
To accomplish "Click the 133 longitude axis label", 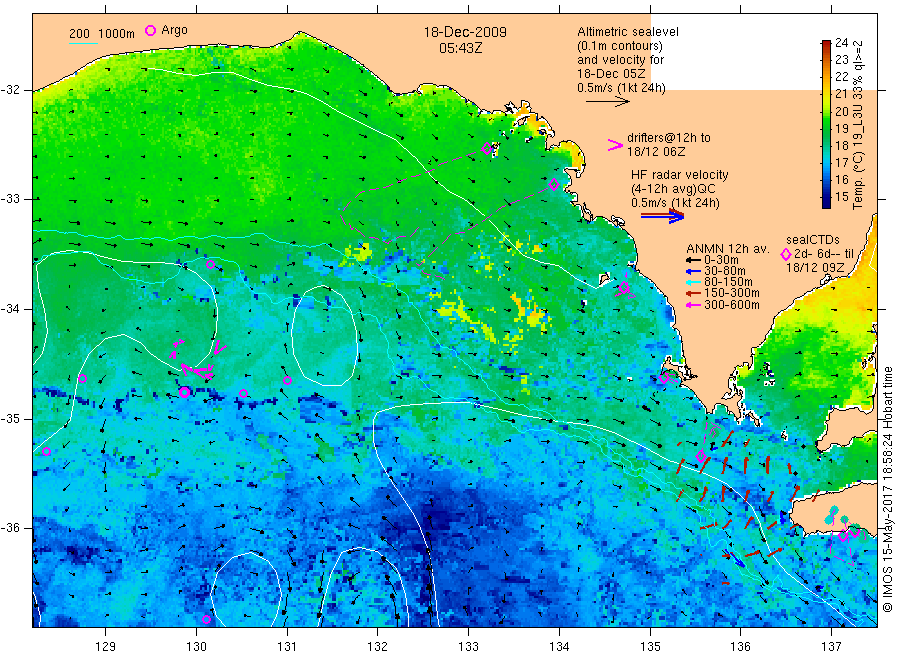I will pyautogui.click(x=468, y=647).
